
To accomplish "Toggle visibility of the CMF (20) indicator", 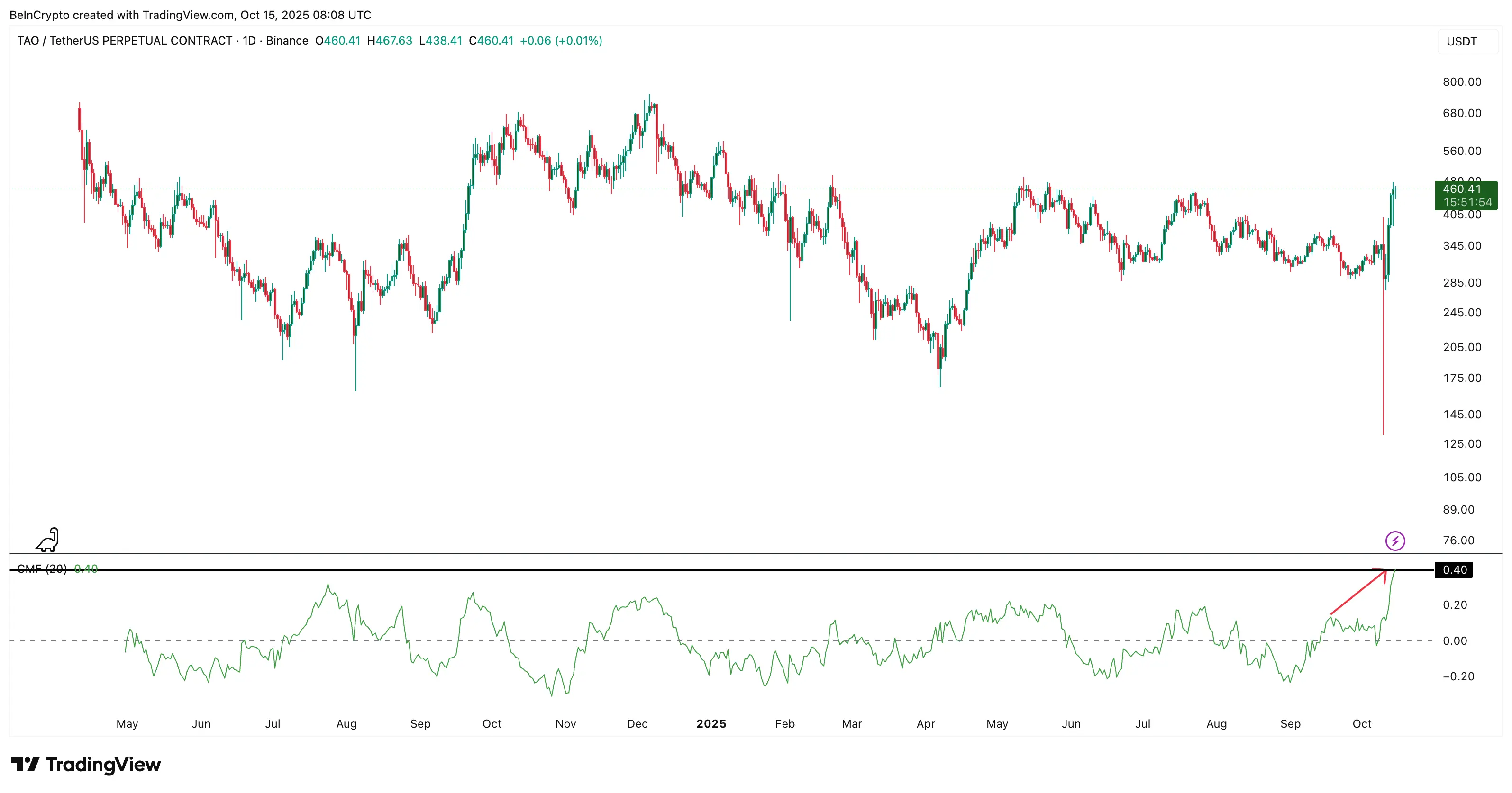I will point(43,569).
